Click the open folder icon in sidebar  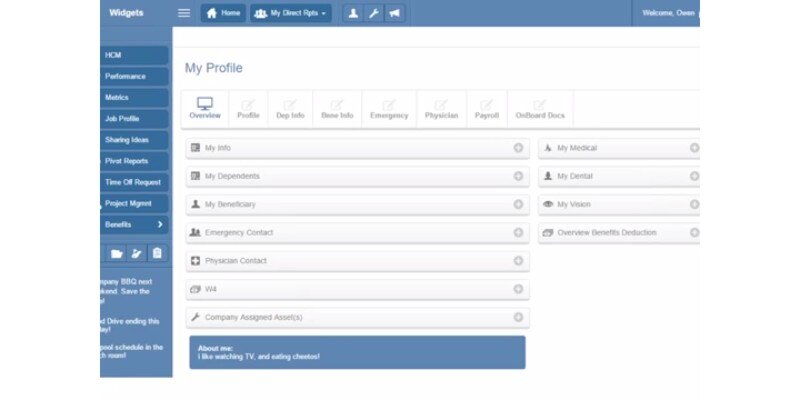(116, 254)
